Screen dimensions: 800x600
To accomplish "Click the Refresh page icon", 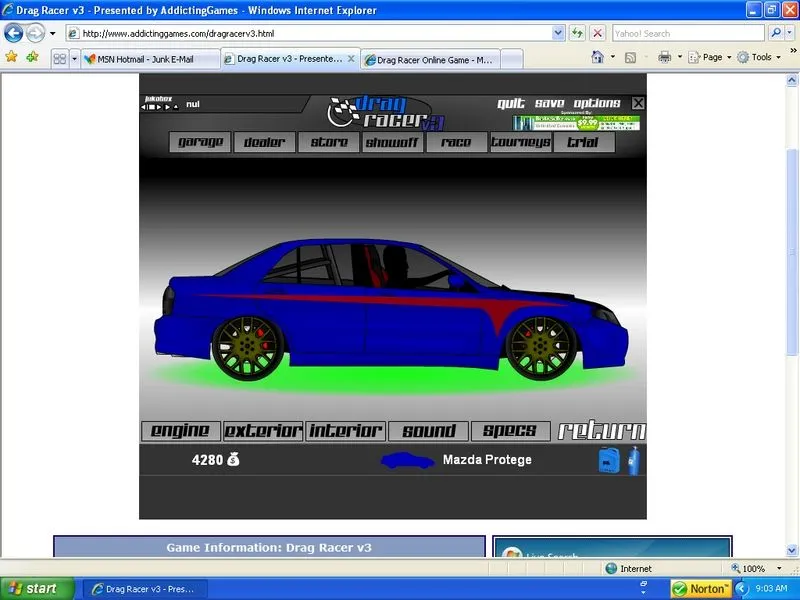I will pos(577,33).
